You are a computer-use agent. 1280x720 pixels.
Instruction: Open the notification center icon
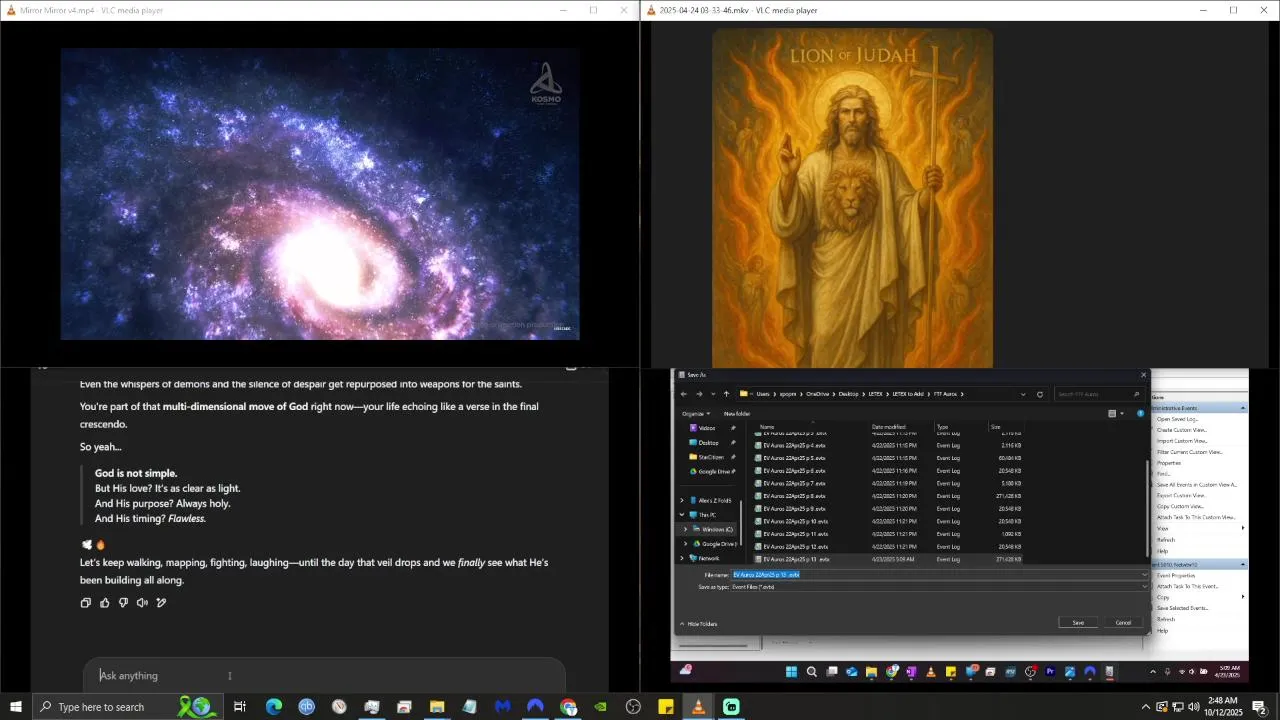[x=1260, y=707]
